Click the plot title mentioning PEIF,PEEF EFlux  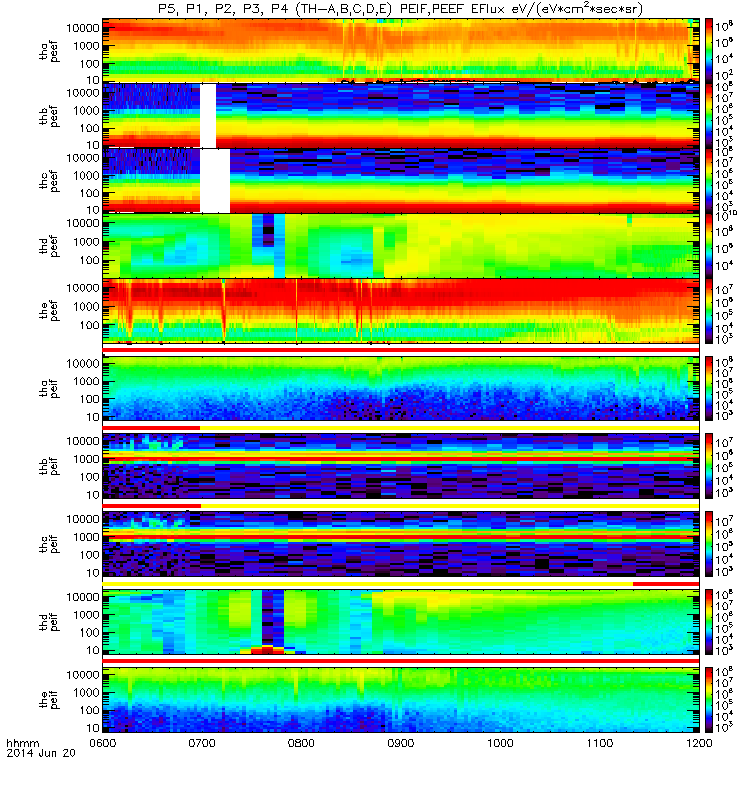(x=401, y=9)
